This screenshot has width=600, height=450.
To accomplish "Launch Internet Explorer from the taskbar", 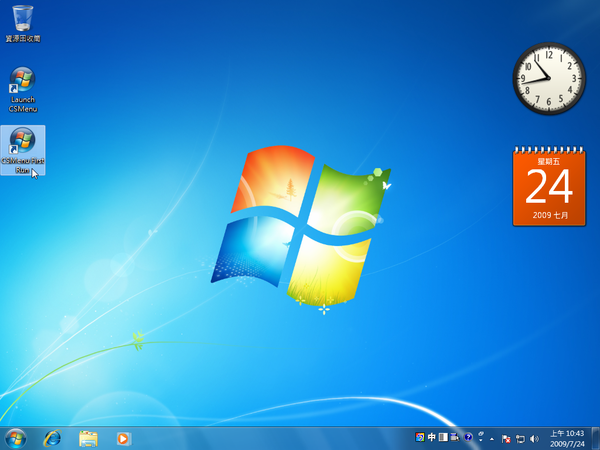I will pos(52,439).
